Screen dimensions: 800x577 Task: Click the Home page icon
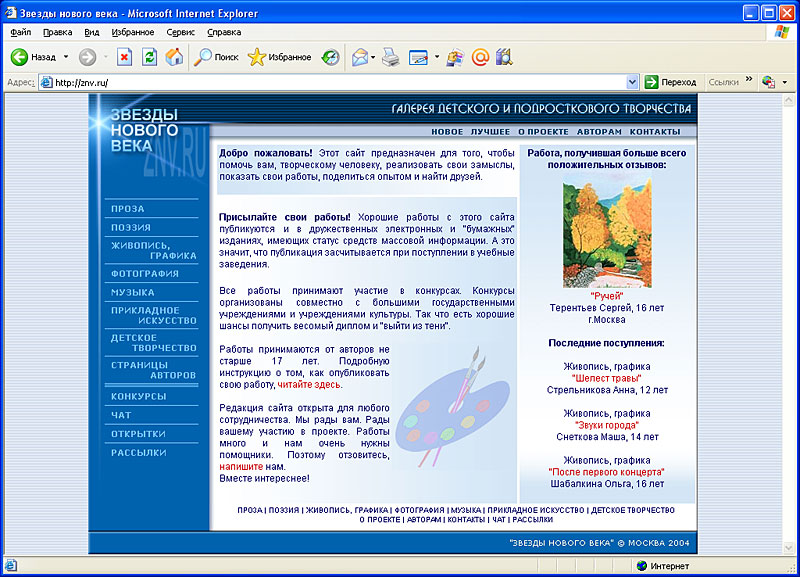pos(172,57)
